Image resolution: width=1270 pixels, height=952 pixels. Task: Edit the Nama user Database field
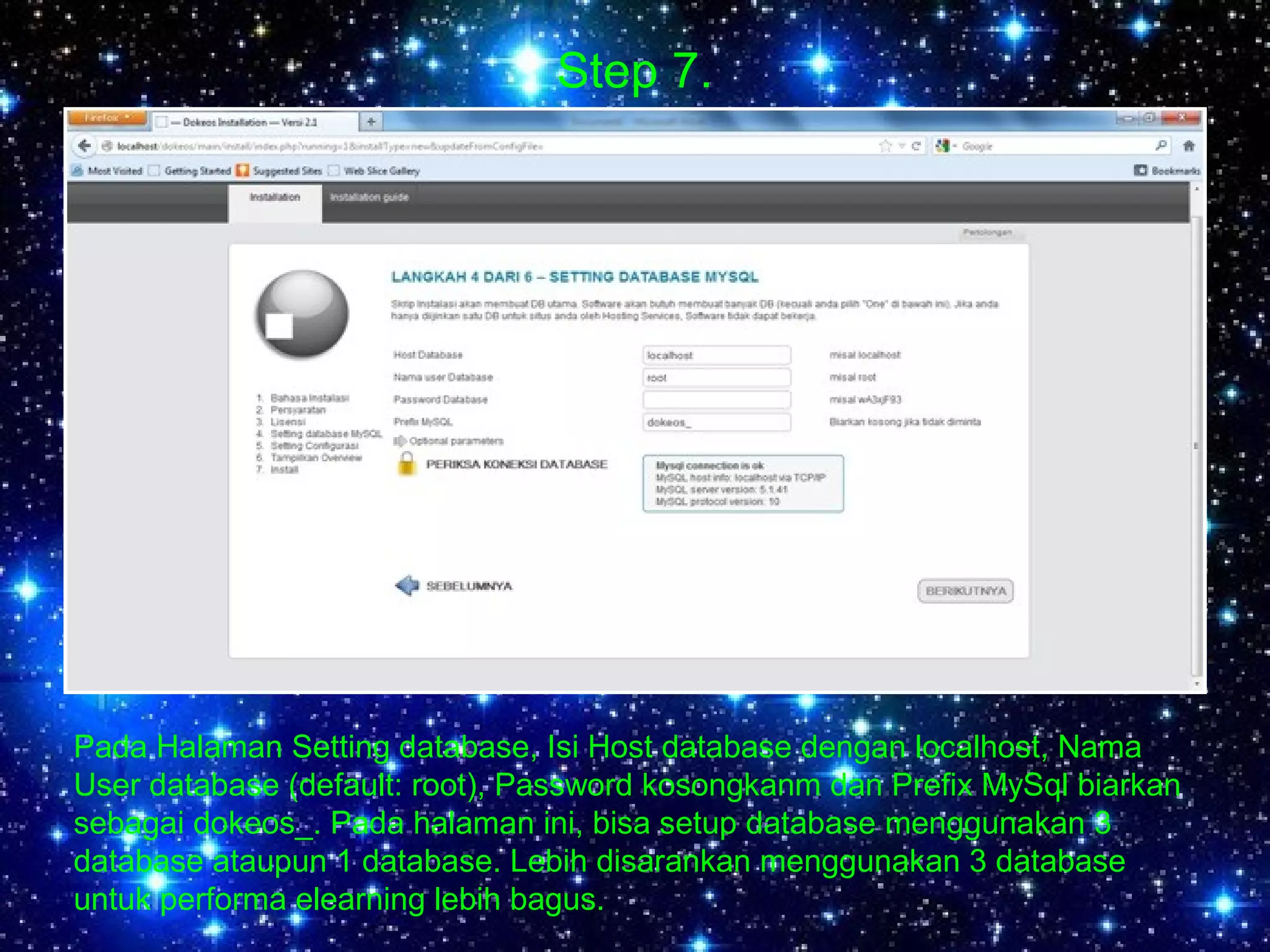(x=717, y=377)
